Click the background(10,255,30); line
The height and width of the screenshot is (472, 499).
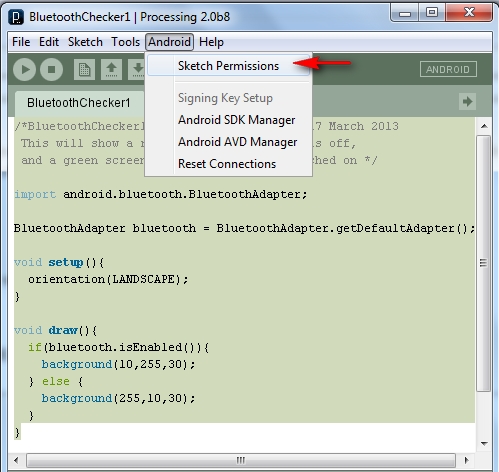pos(118,364)
